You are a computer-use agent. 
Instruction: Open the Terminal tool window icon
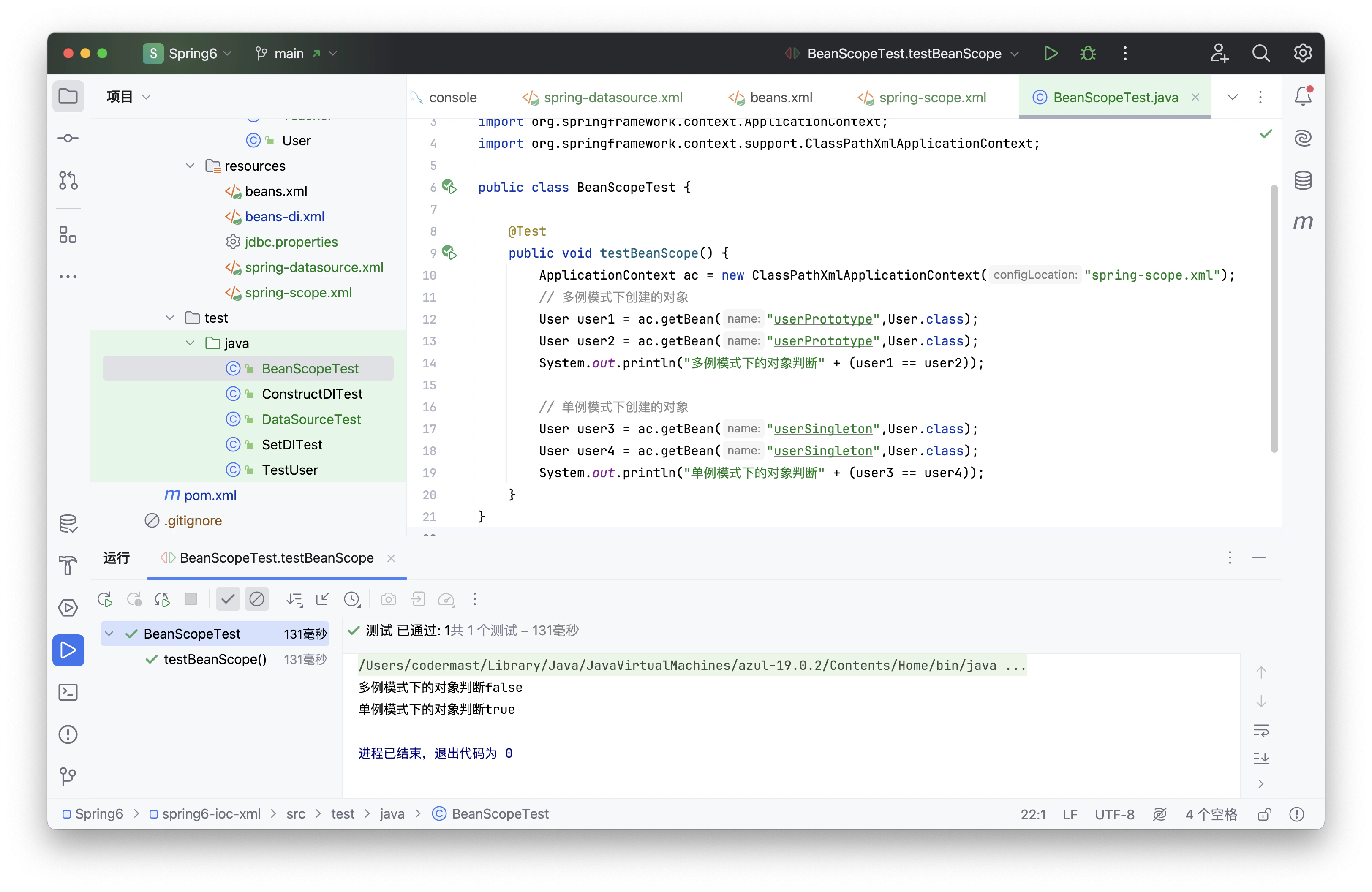[68, 692]
